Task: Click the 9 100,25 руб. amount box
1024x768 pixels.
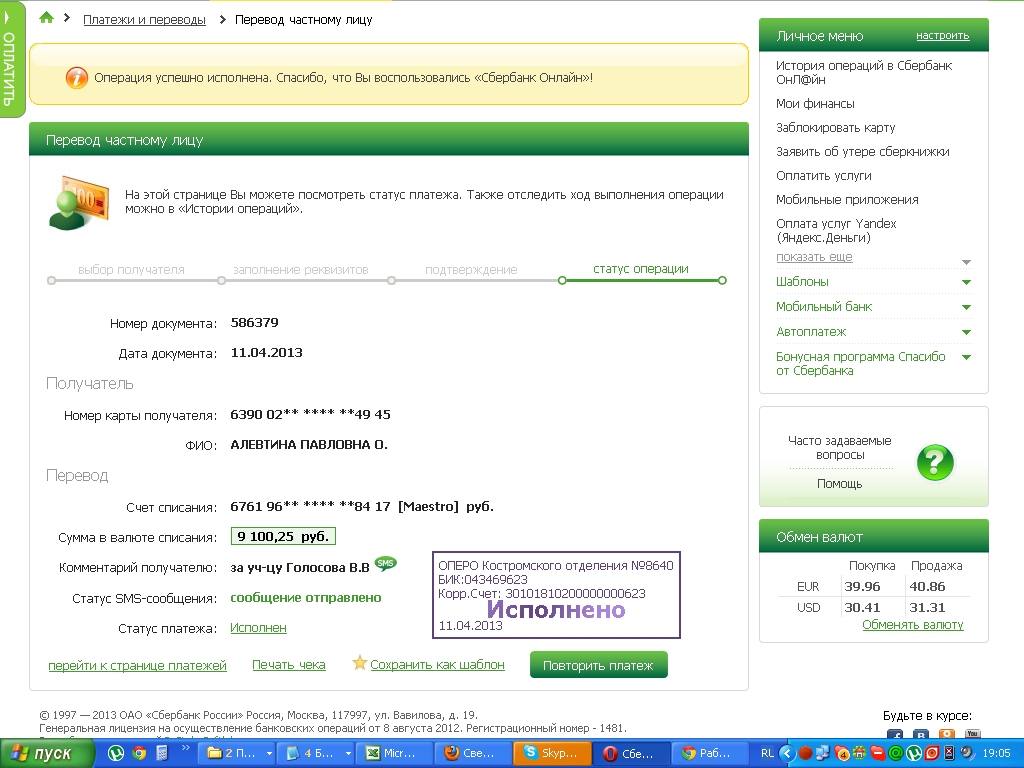Action: coord(283,537)
